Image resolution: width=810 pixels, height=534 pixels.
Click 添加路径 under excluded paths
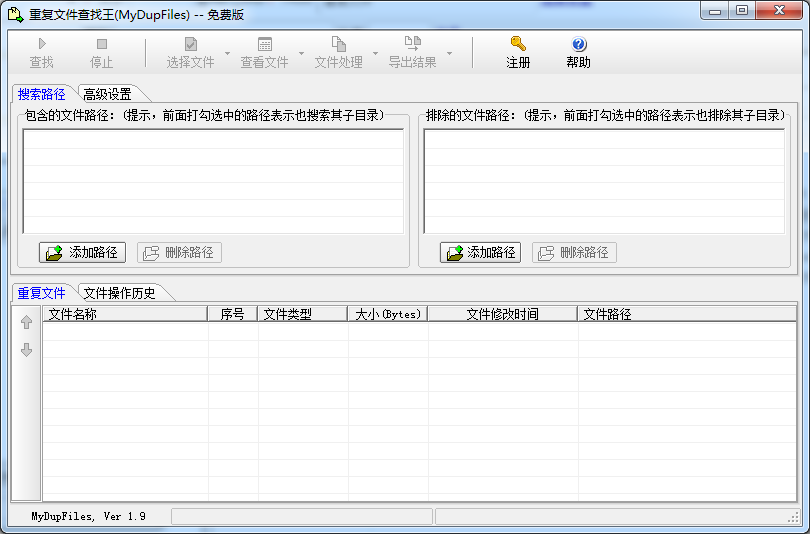[x=480, y=253]
